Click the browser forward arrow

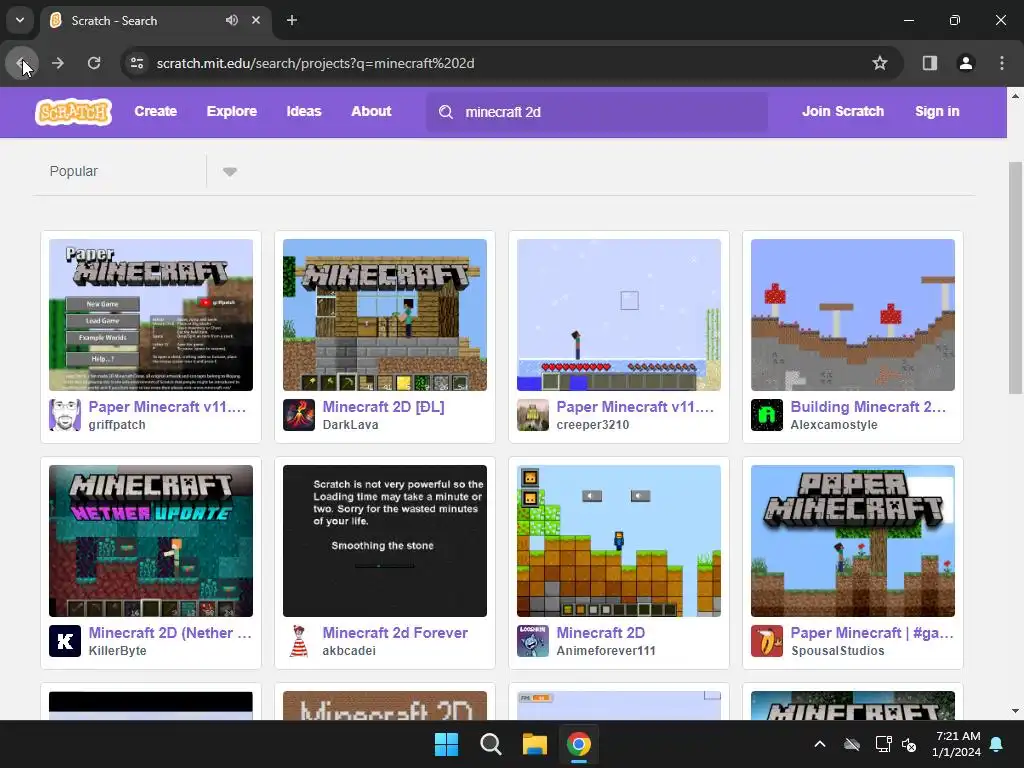[x=58, y=63]
